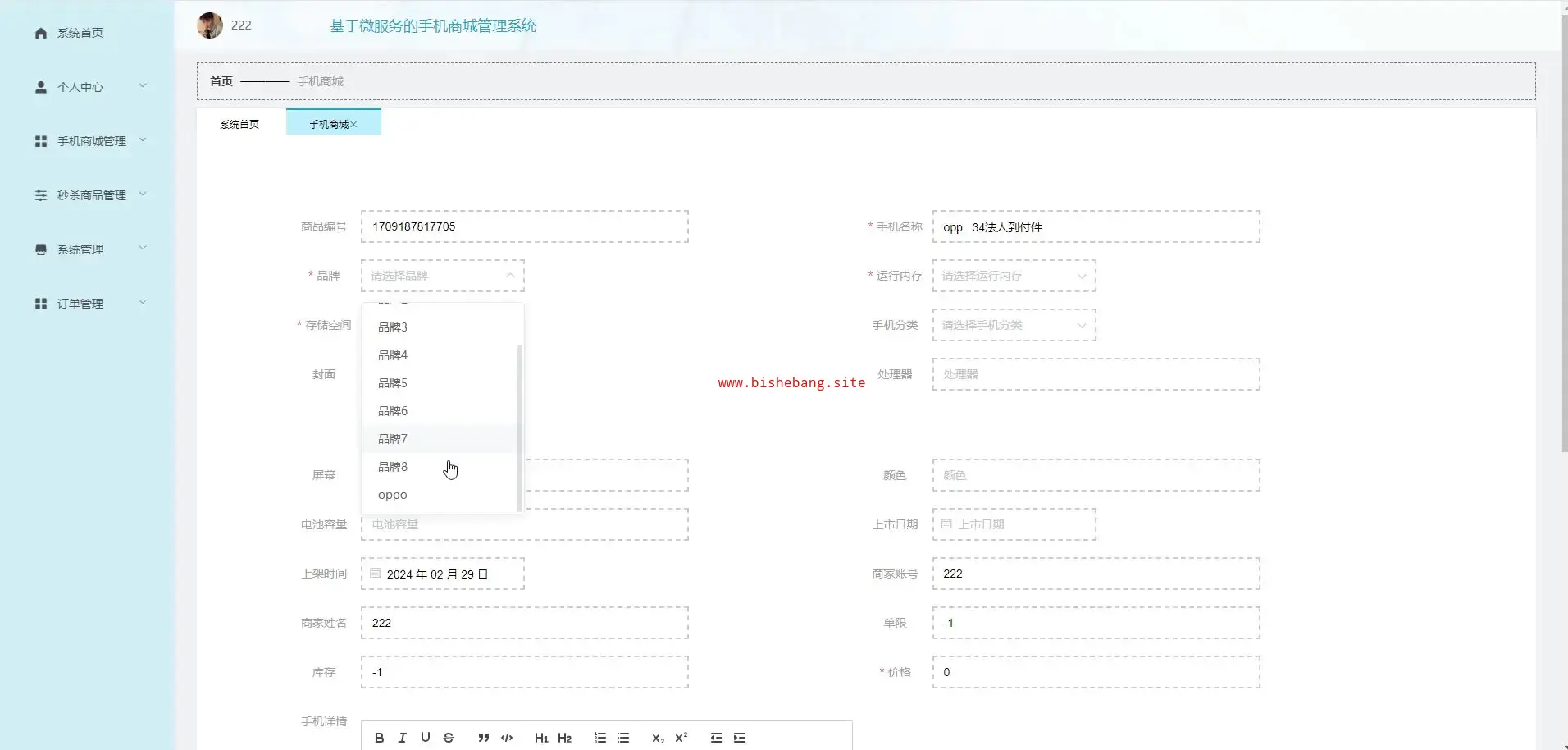Click 手机商城 in the breadcrumb
The width and height of the screenshot is (1568, 750).
[321, 81]
